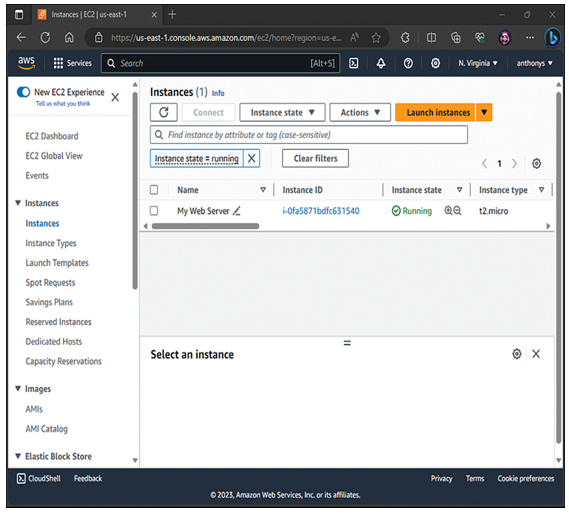Open the Instance state dropdown button
The width and height of the screenshot is (569, 514).
(x=282, y=112)
